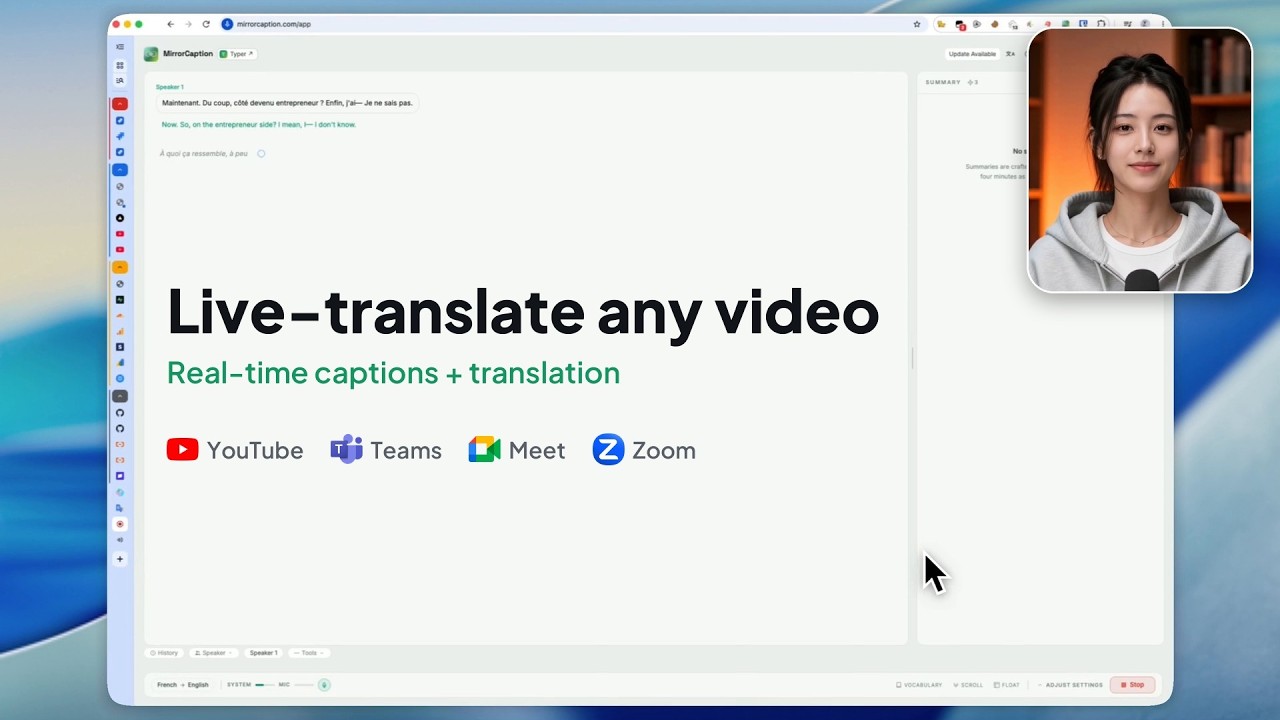The height and width of the screenshot is (720, 1280).
Task: Click the speaker sound icon in sidebar bottom
Action: coord(120,540)
